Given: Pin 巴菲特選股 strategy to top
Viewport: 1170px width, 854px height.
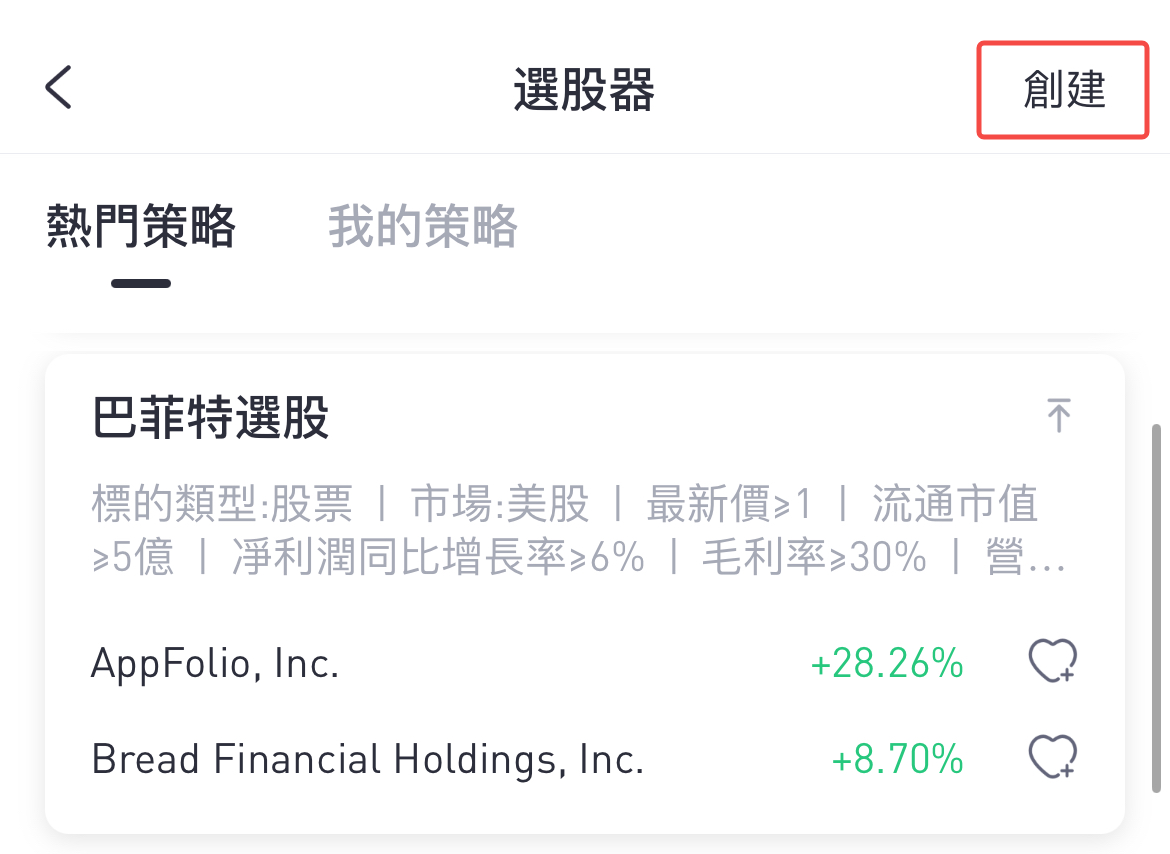Looking at the screenshot, I should tap(1058, 414).
